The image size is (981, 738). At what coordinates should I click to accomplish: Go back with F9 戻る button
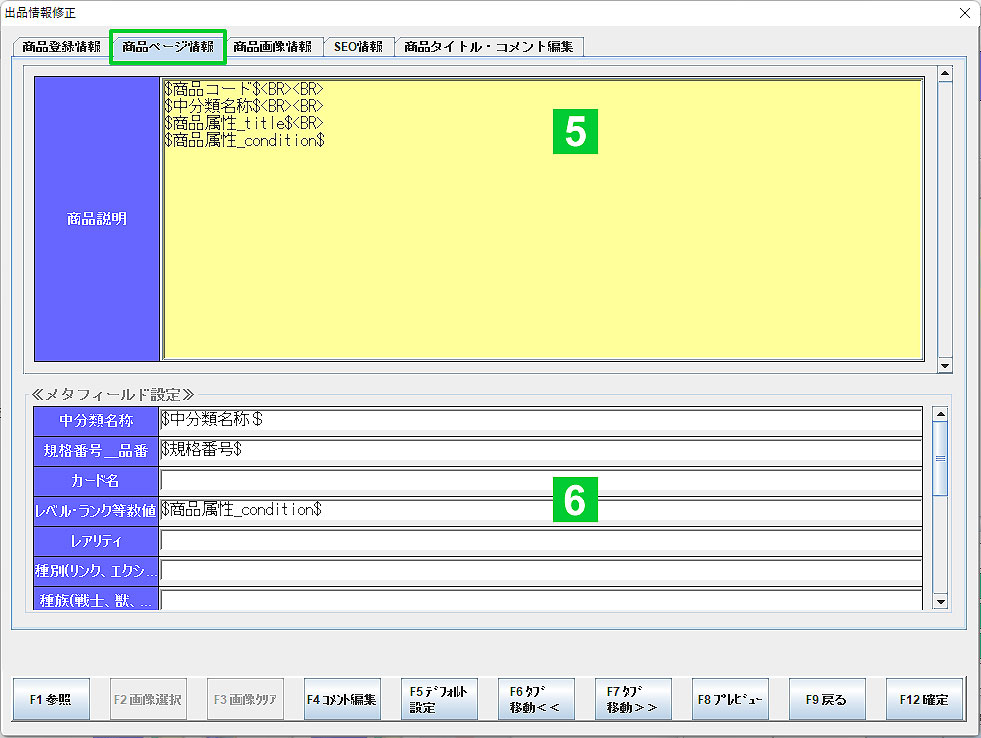coord(827,700)
